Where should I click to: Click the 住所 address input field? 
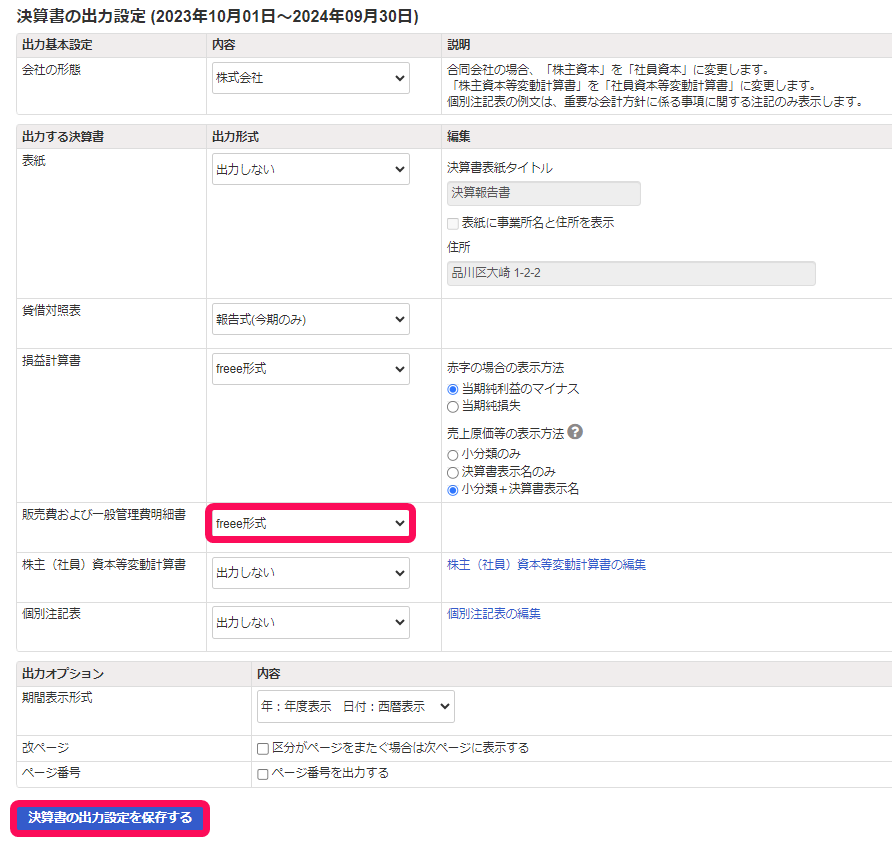[631, 273]
